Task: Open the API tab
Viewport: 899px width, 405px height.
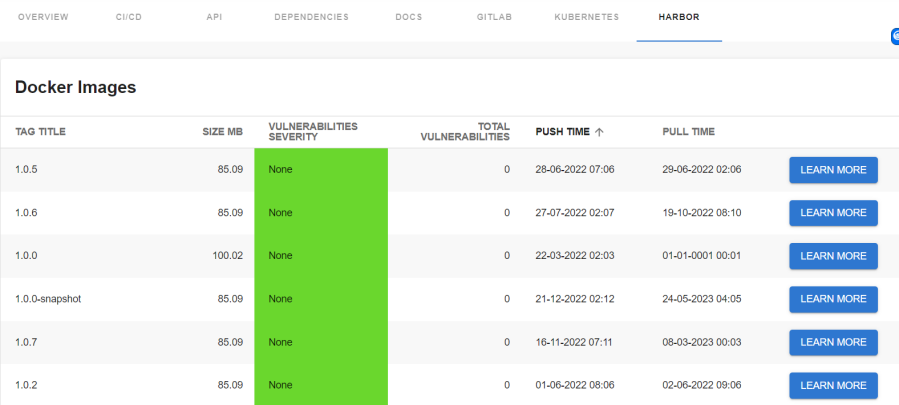Action: coord(214,17)
